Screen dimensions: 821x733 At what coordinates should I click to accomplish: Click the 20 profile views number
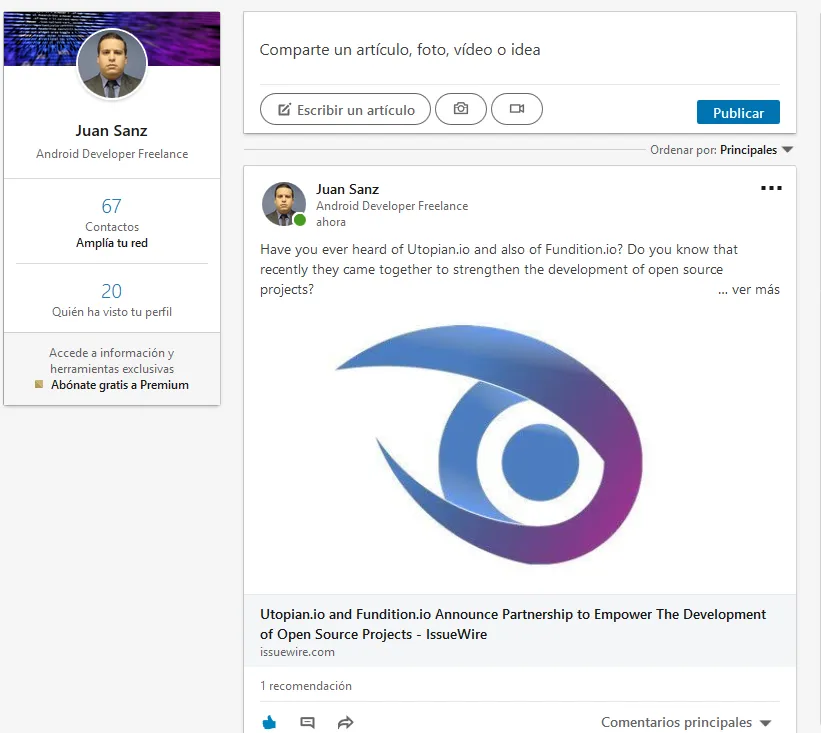[112, 291]
